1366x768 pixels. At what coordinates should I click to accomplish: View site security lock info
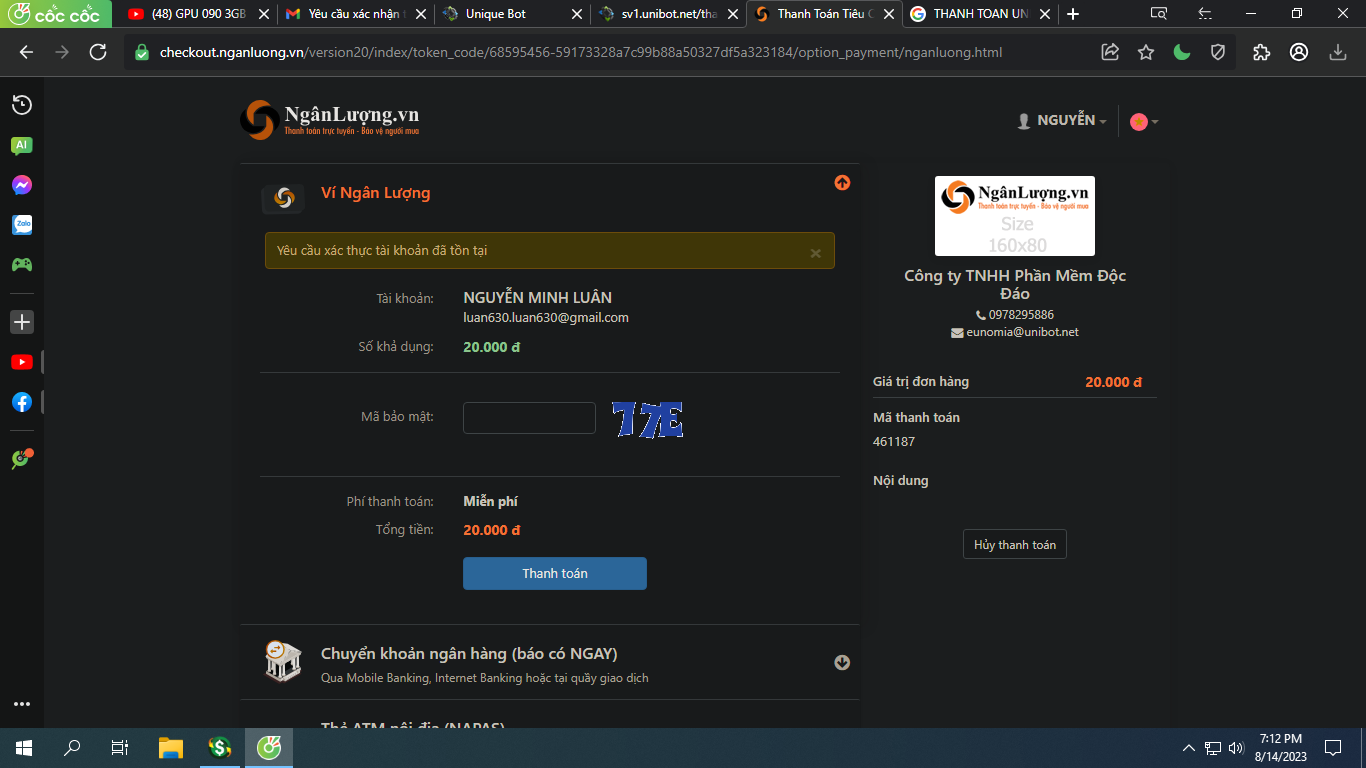click(142, 52)
